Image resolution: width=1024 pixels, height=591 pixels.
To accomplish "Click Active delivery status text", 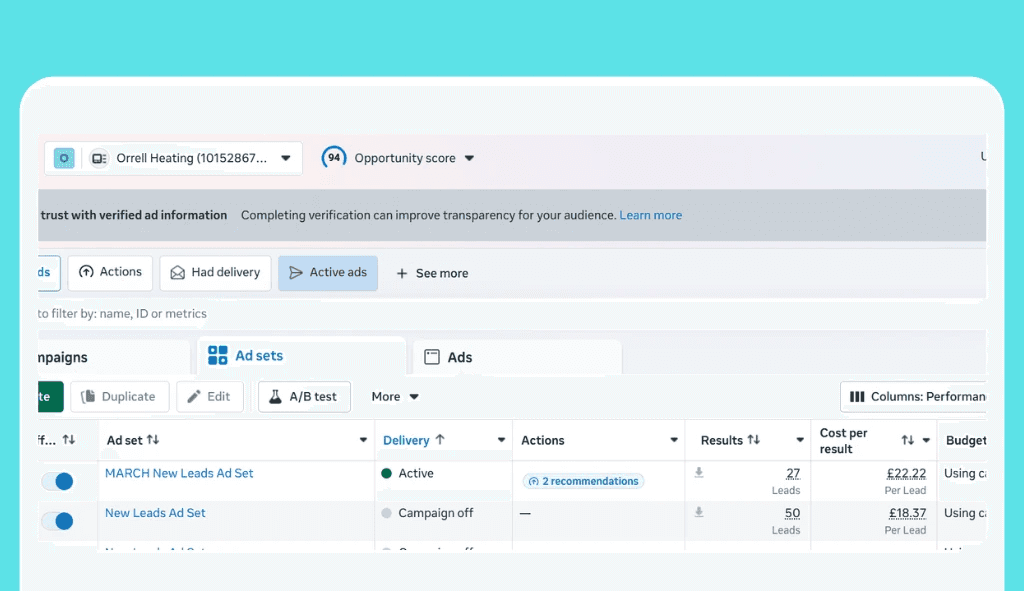I will (416, 473).
